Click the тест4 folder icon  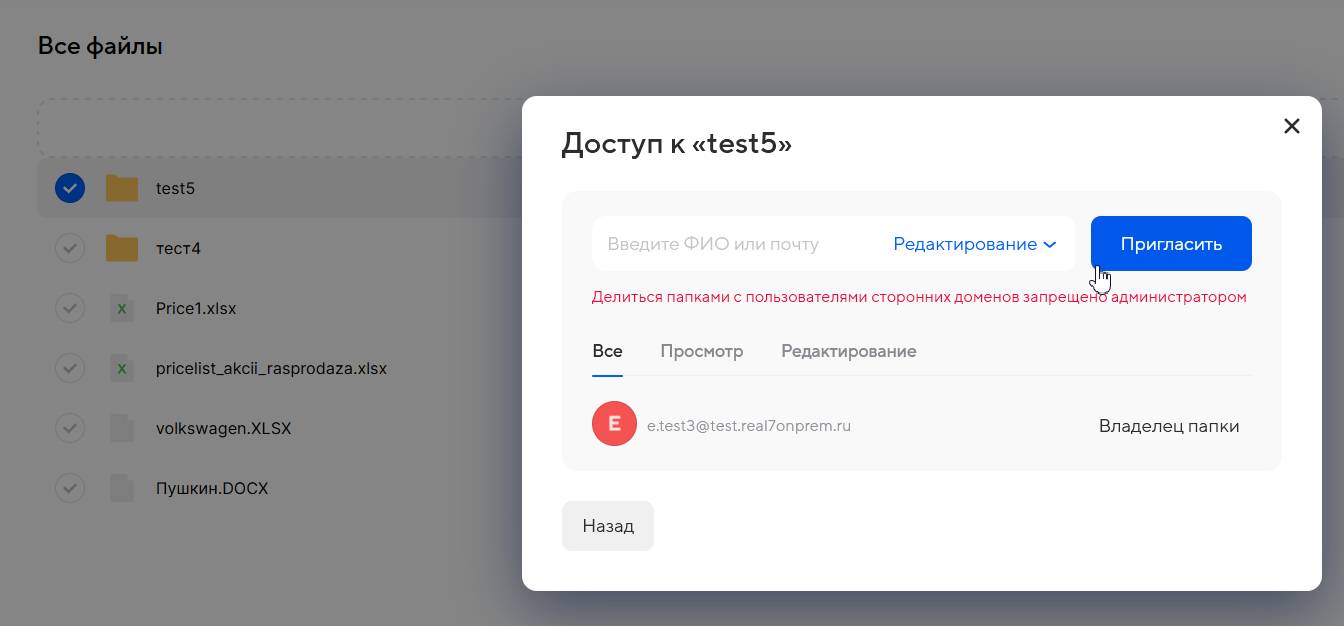point(122,248)
